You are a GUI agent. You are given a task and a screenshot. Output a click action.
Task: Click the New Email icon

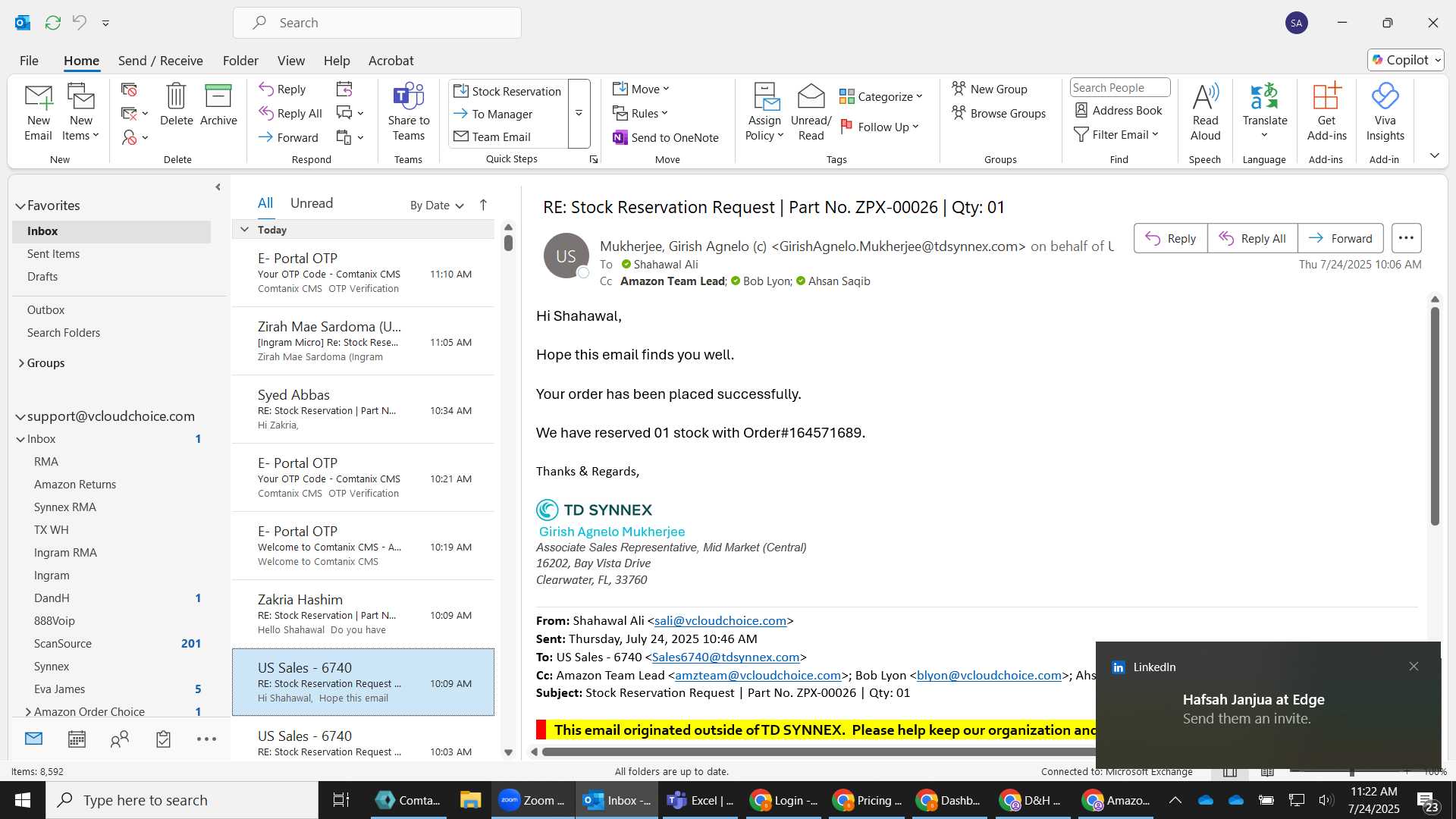click(x=38, y=111)
